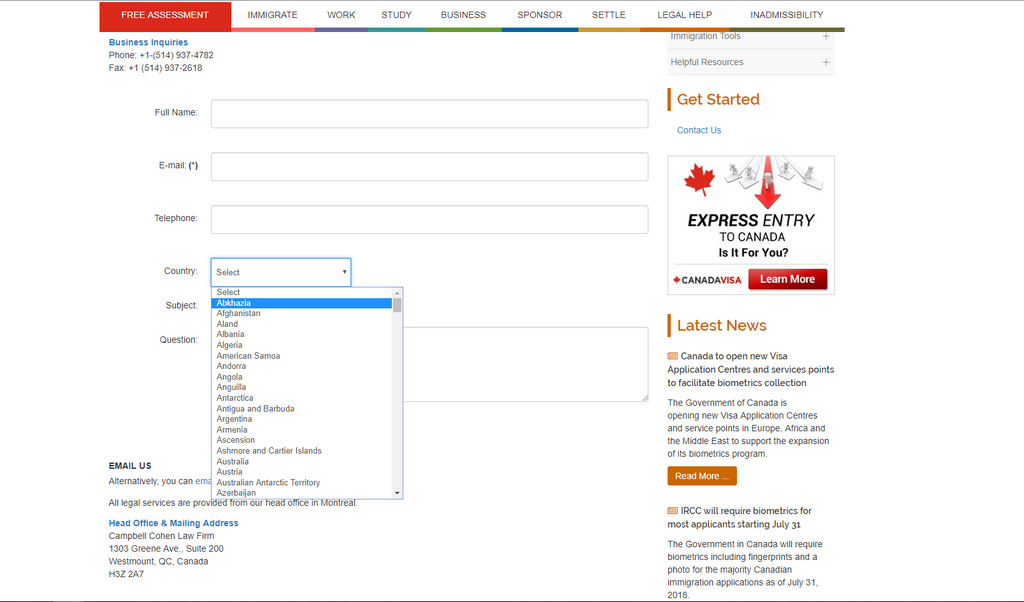Image resolution: width=1024 pixels, height=602 pixels.
Task: Open the Contact Us link
Action: tap(699, 130)
